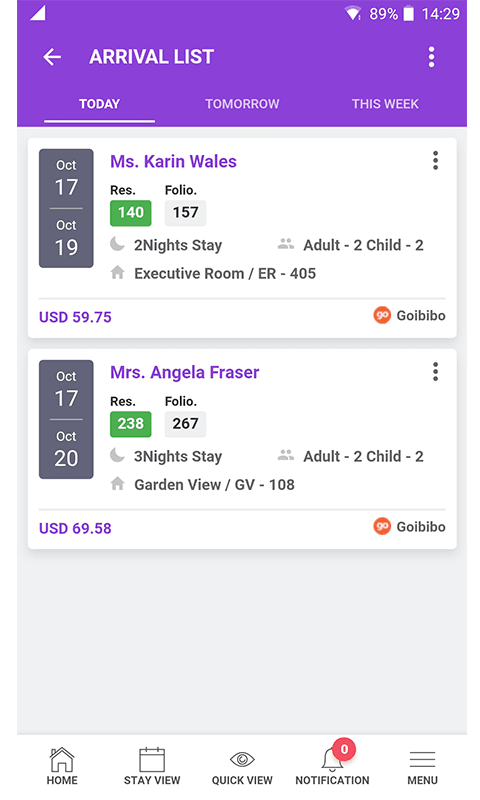Tap folio number 267

click(185, 424)
